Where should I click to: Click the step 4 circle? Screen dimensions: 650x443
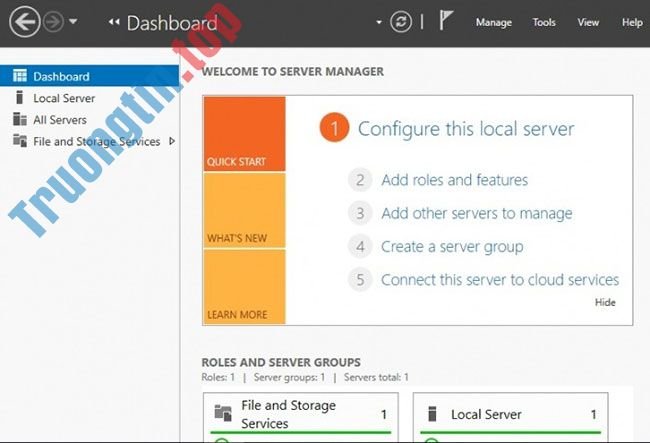click(x=360, y=246)
